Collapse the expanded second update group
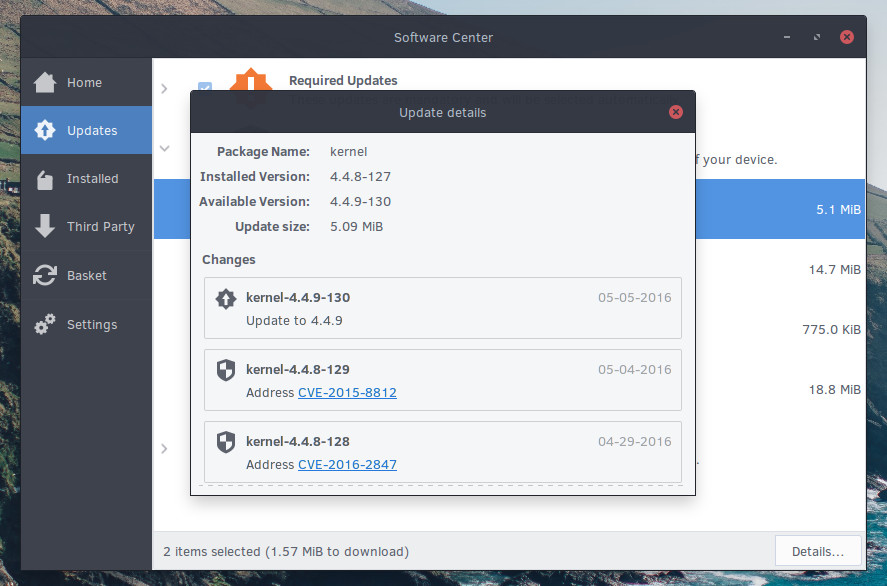887x586 pixels. point(165,149)
